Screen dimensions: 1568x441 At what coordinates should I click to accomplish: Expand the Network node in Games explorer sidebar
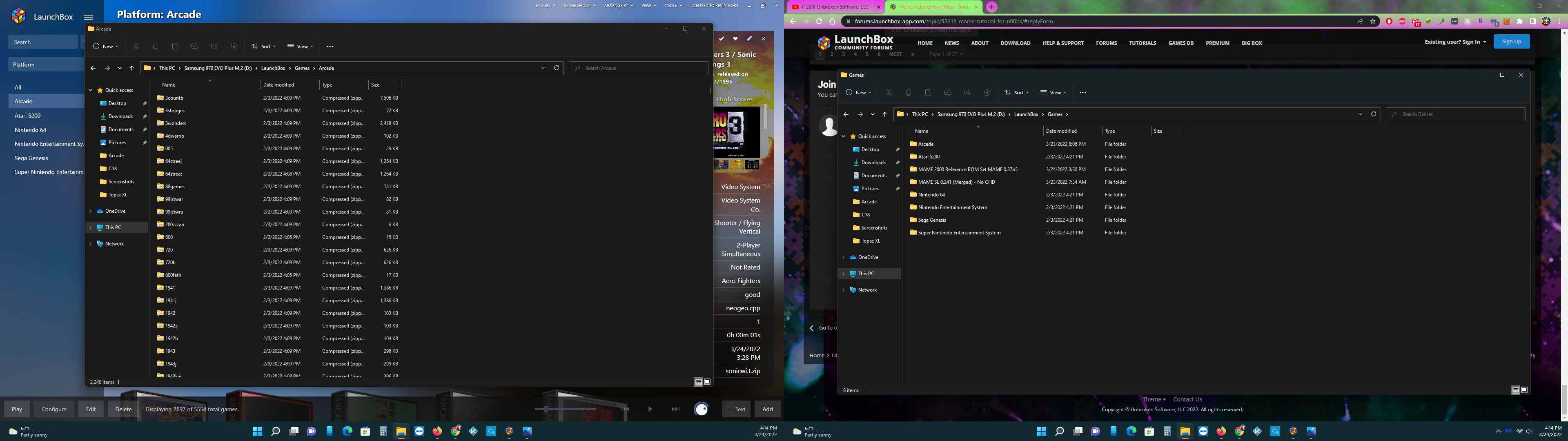pyautogui.click(x=844, y=290)
